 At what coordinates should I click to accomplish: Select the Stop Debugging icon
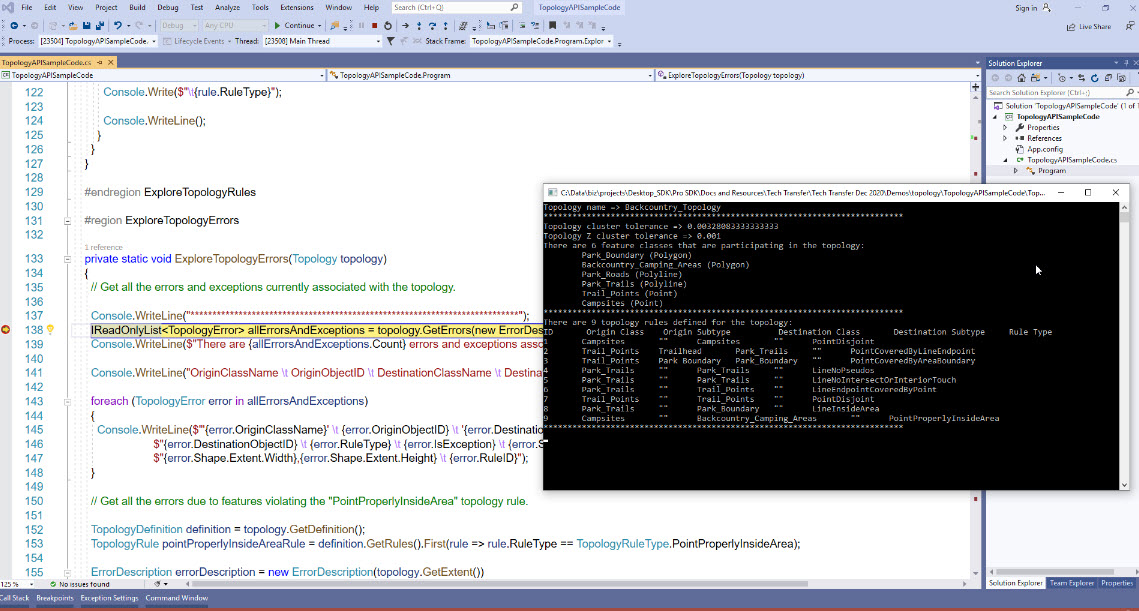tap(374, 27)
